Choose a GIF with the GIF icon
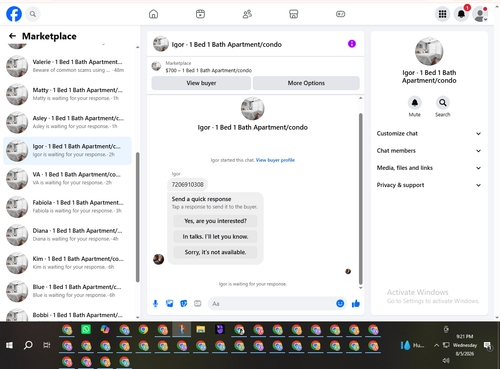The width and height of the screenshot is (500, 369). coord(198,303)
